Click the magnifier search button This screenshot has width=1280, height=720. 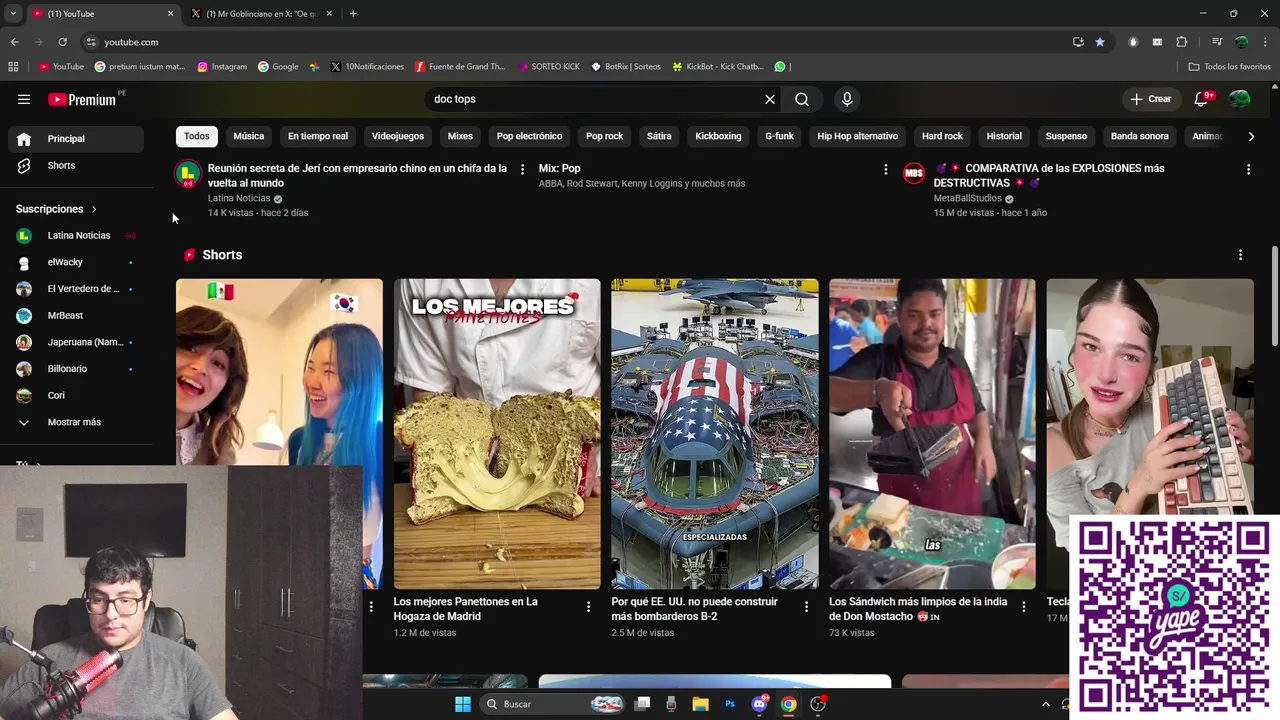[802, 99]
